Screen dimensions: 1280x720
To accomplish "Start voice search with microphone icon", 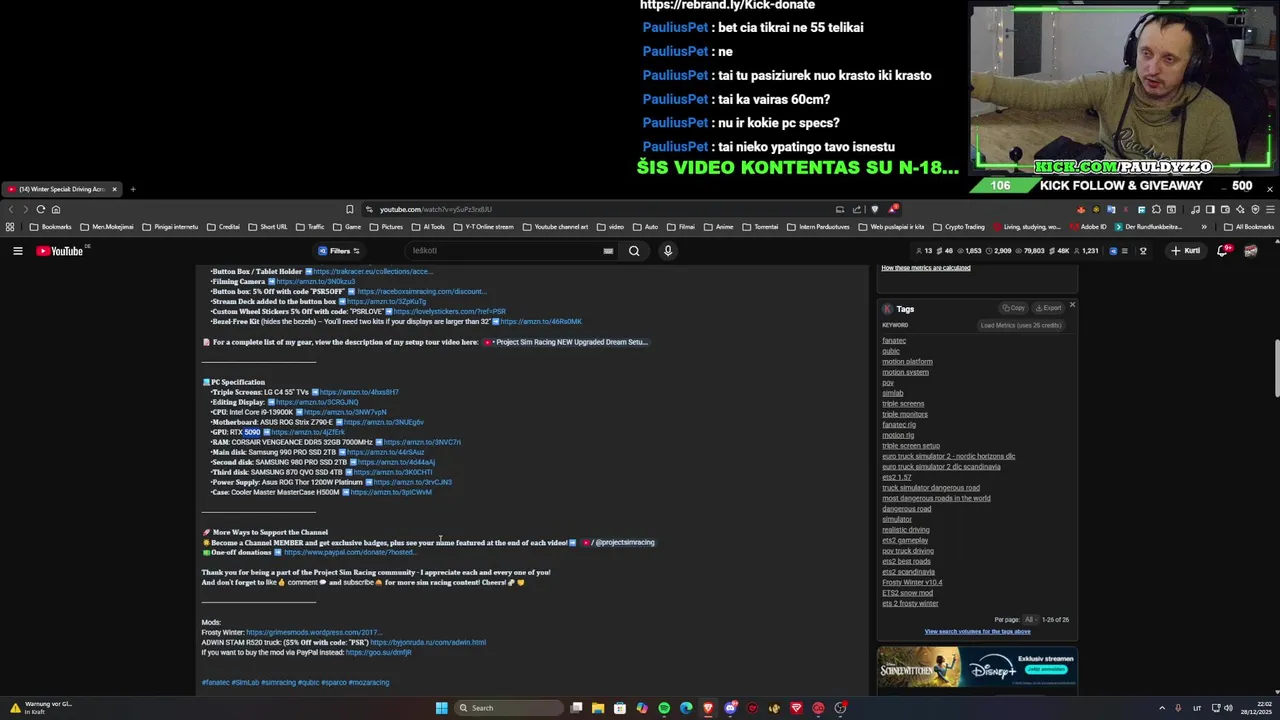I will (668, 251).
